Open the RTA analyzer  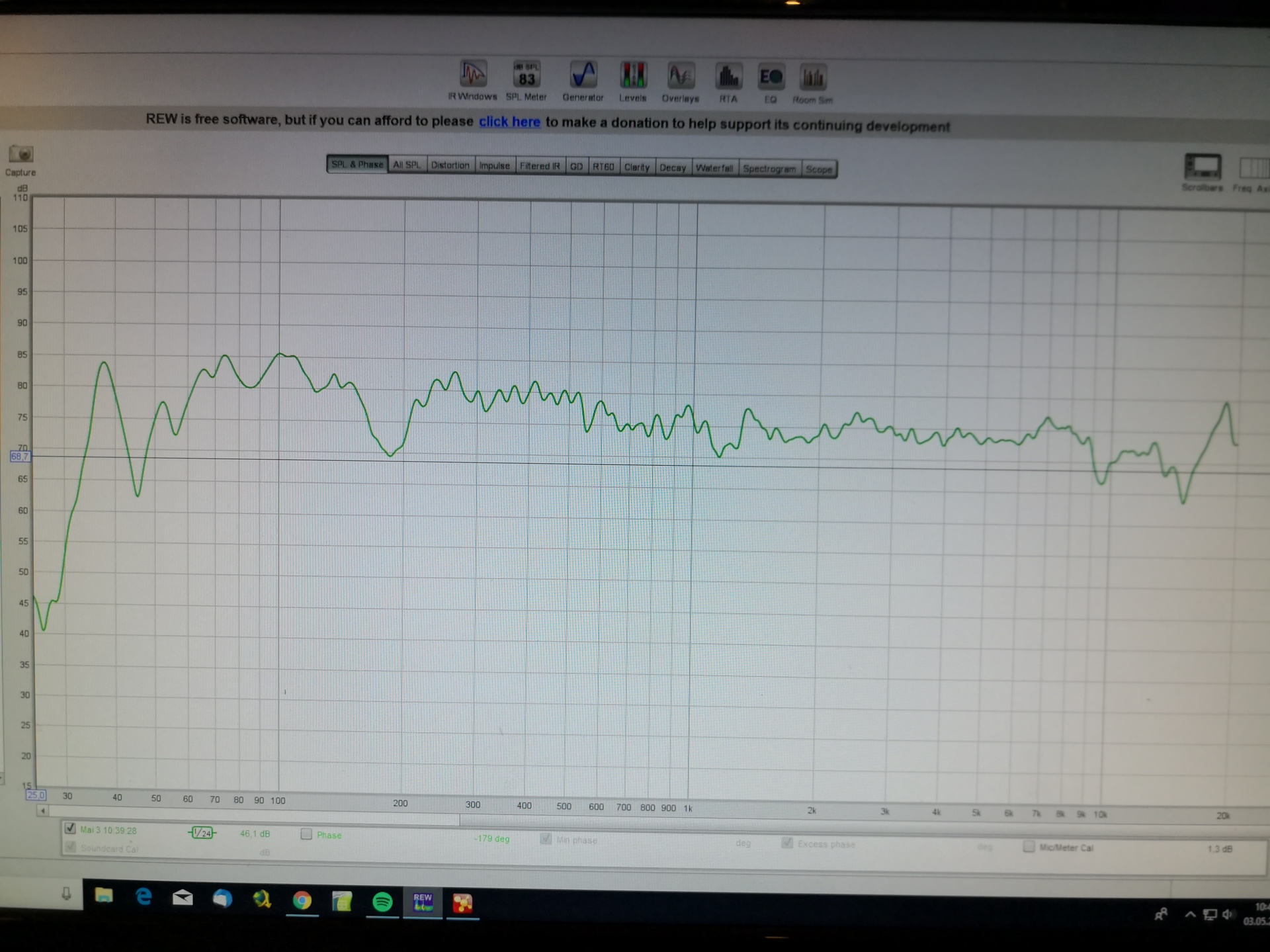(x=728, y=77)
